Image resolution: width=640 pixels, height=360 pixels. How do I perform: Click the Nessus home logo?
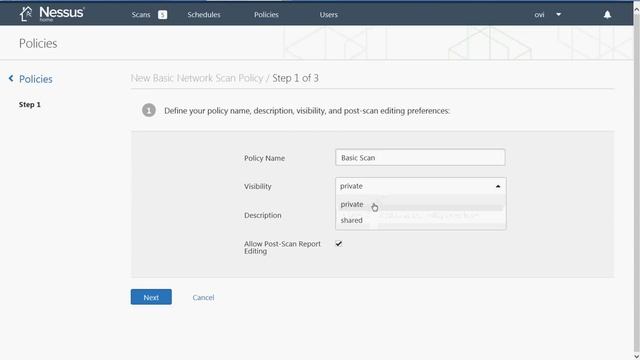[52, 13]
